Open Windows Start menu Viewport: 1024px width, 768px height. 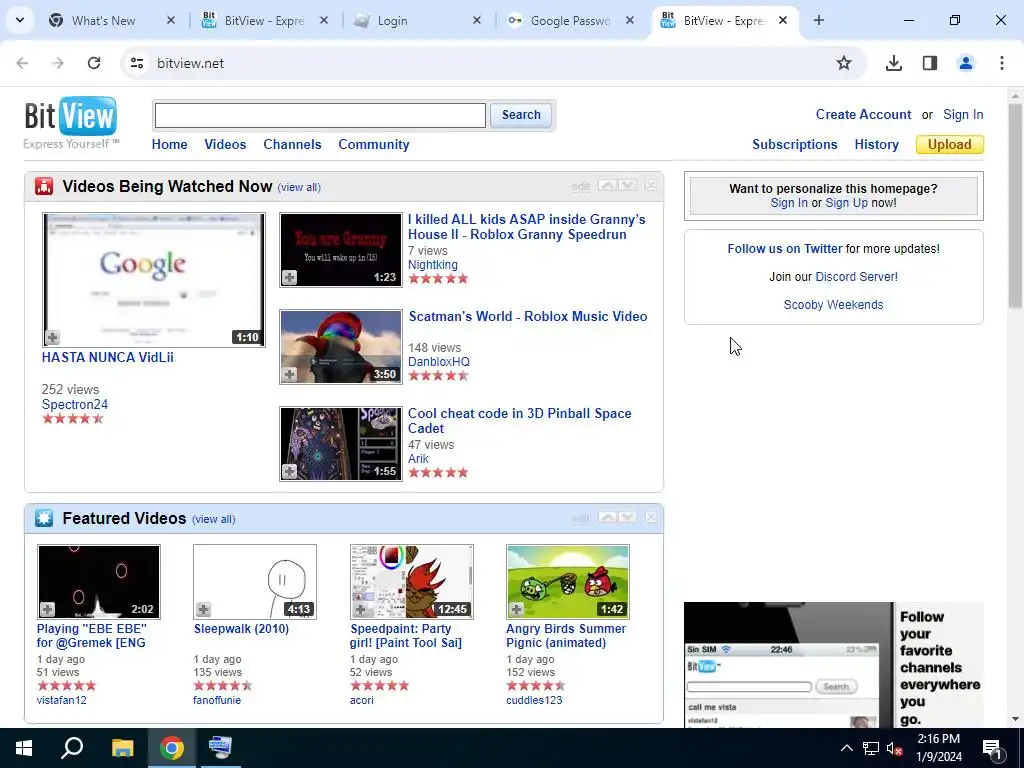click(24, 748)
